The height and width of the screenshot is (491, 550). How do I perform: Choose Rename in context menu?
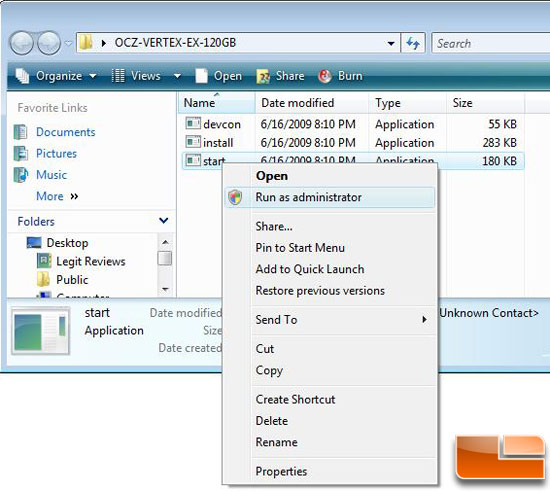[330, 442]
